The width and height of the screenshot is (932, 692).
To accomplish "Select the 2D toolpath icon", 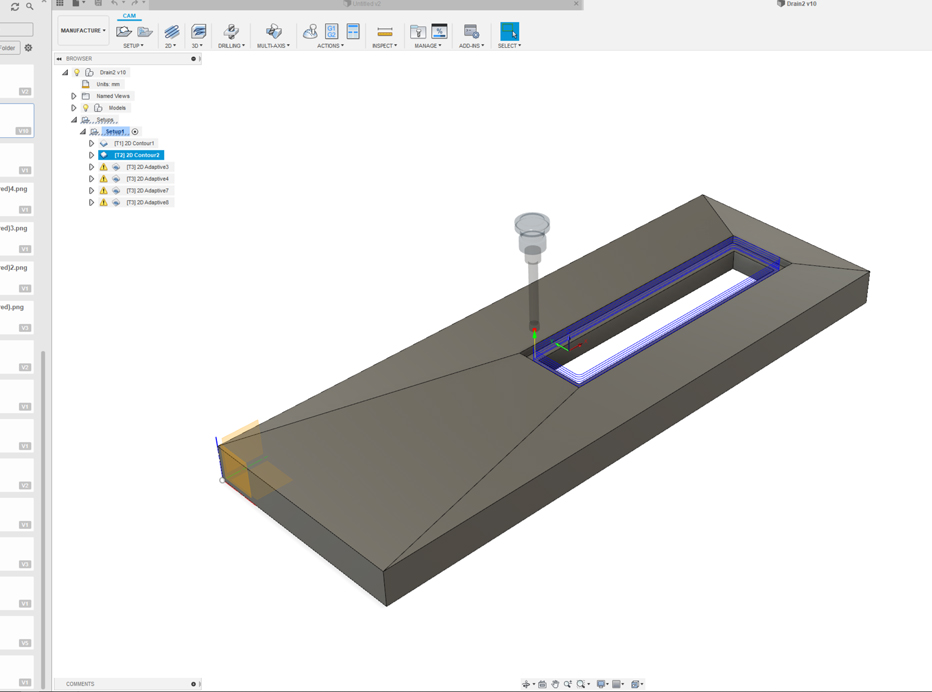I will point(170,30).
